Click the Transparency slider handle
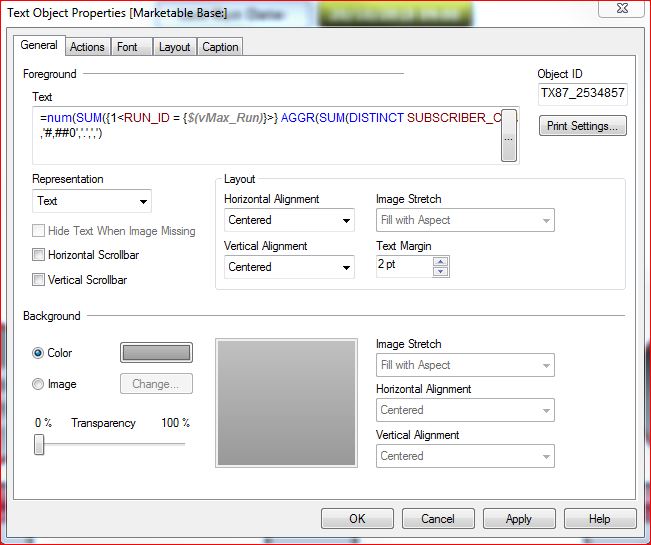This screenshot has height=545, width=651. pos(39,444)
